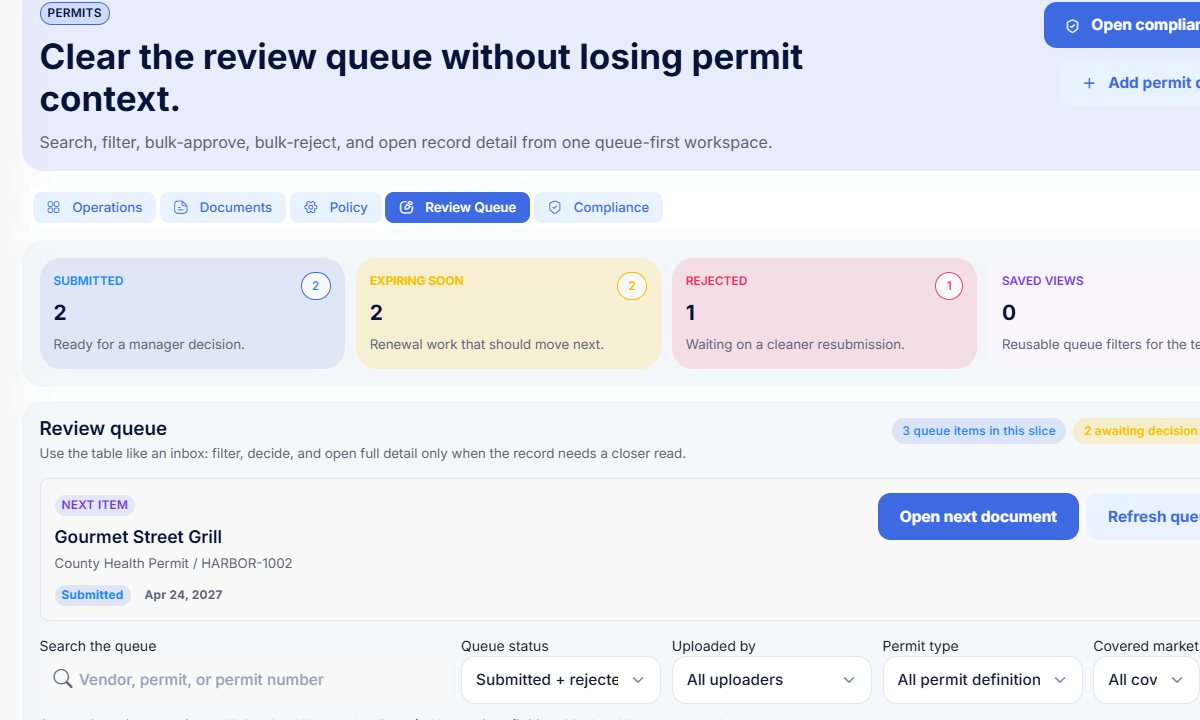Viewport: 1200px width, 720px height.
Task: Expand the Uploaded by dropdown
Action: pos(771,680)
